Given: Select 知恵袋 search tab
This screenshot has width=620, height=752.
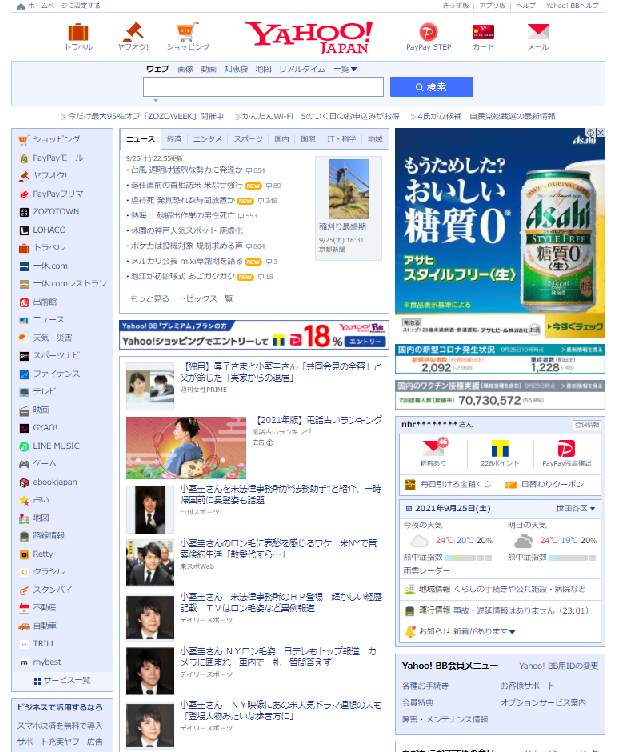Looking at the screenshot, I should (236, 69).
